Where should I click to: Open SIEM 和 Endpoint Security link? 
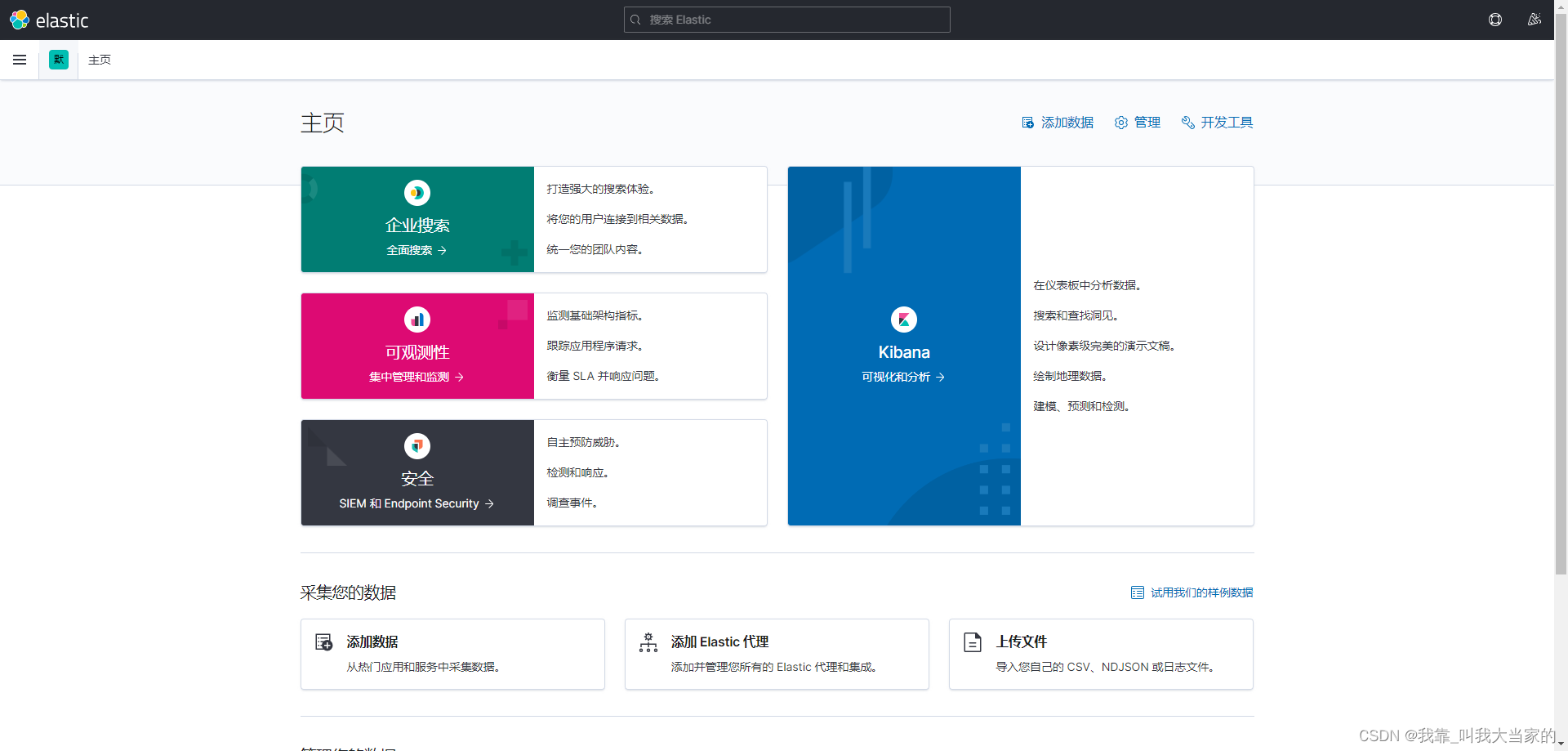point(416,503)
